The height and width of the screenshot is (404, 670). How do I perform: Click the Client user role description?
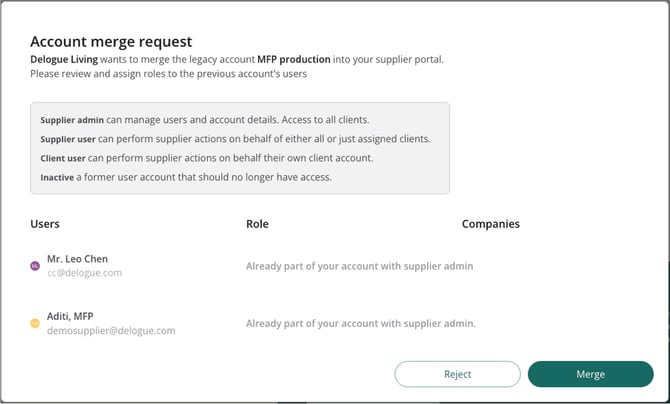pos(204,158)
